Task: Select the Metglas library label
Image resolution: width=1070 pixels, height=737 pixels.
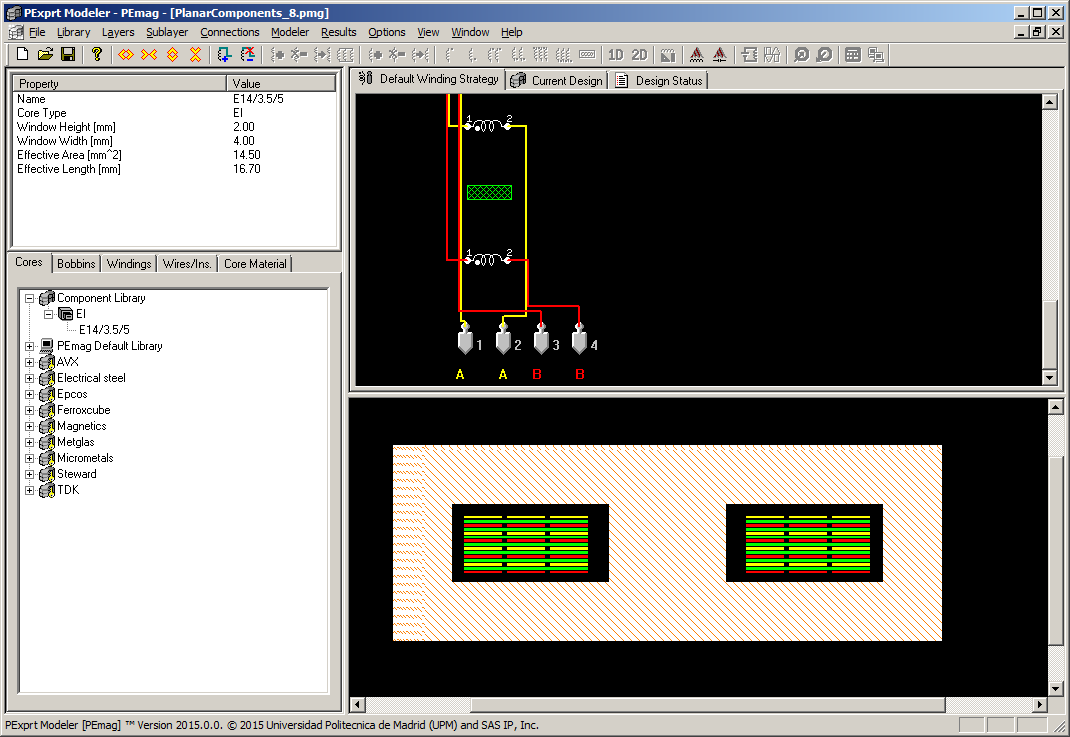Action: [76, 442]
